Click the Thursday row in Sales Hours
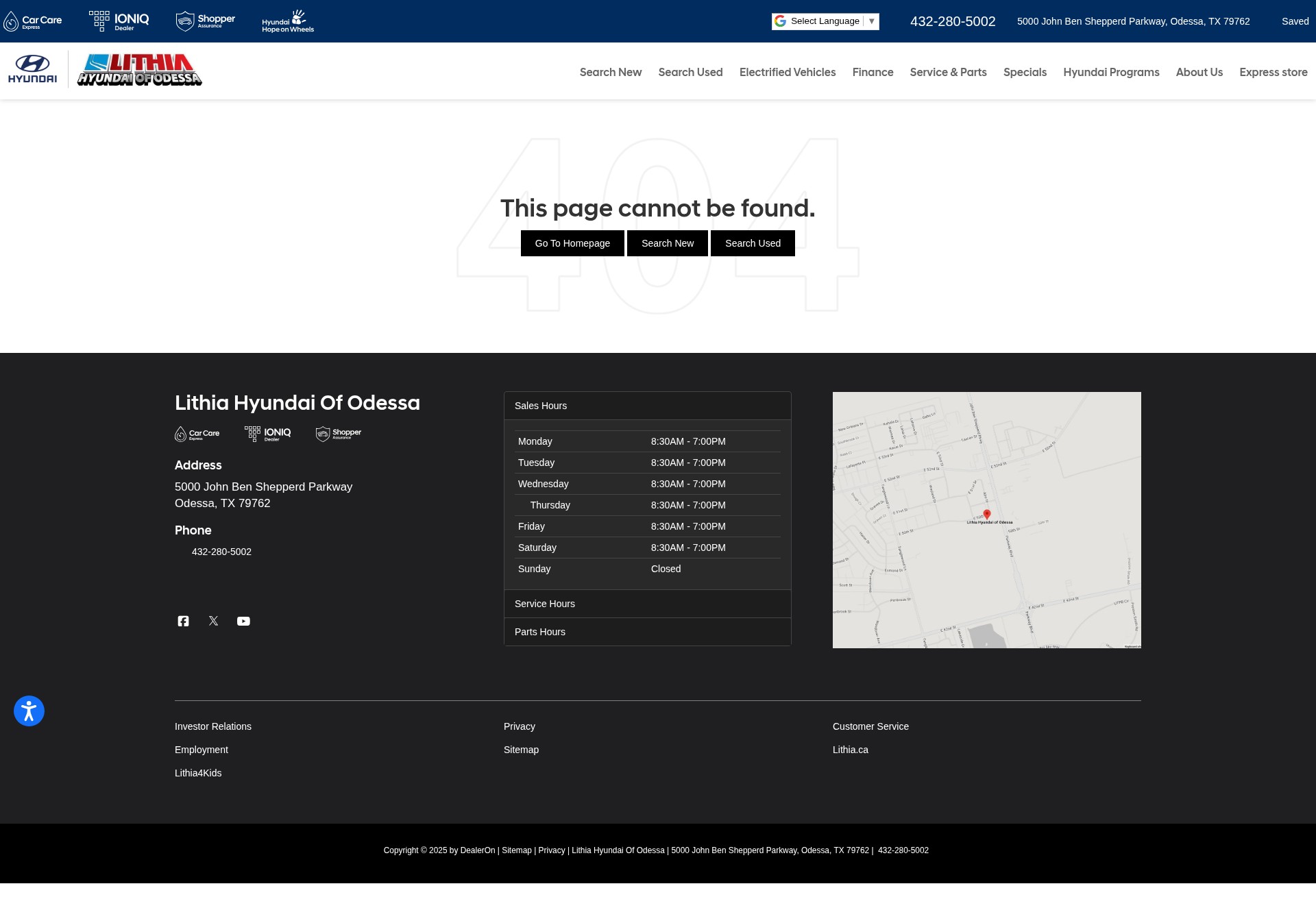Image resolution: width=1316 pixels, height=897 pixels. coord(648,505)
